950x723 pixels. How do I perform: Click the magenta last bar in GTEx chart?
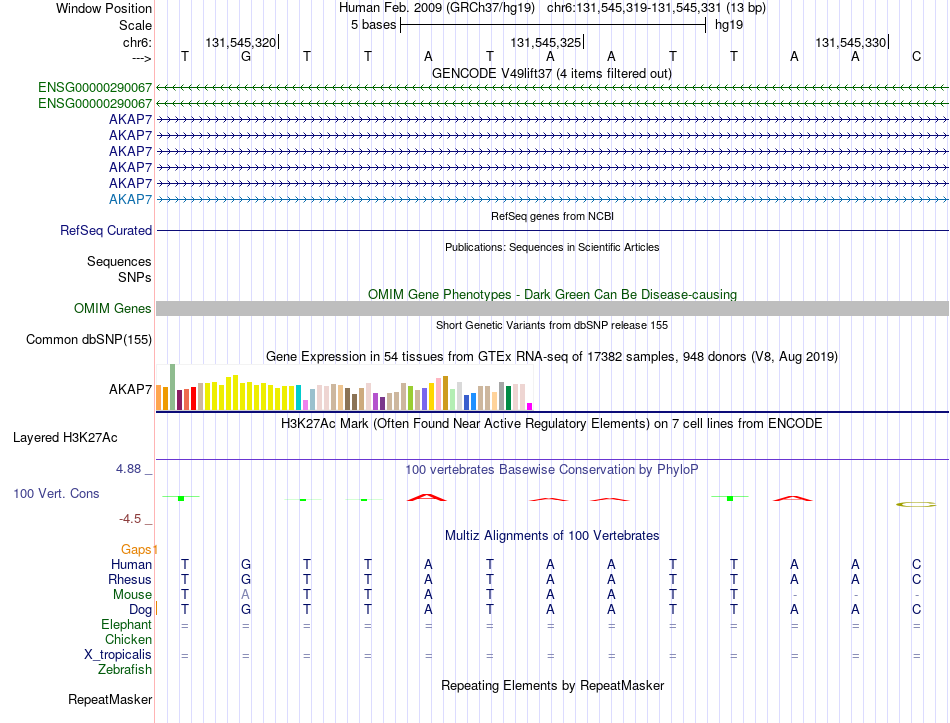point(530,407)
